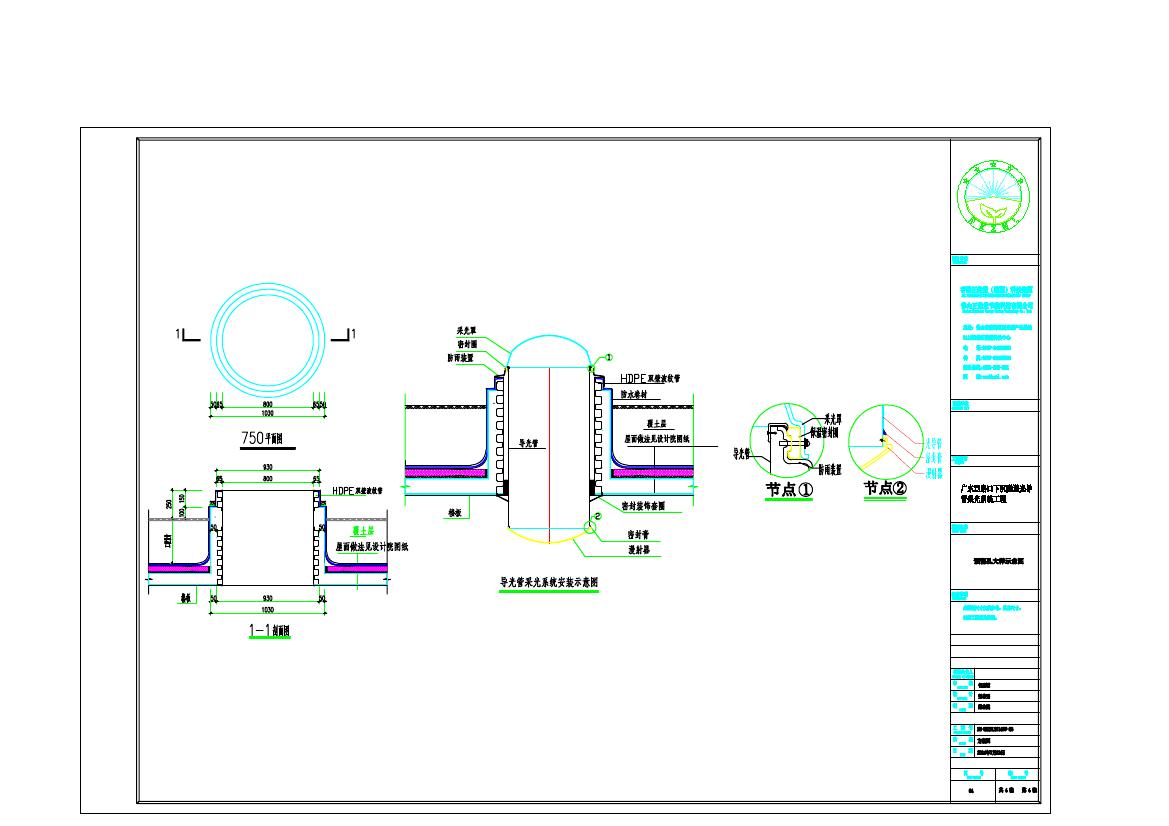Click the circled ② callout marker near diffuser
1169x826 pixels.
pyautogui.click(x=597, y=517)
